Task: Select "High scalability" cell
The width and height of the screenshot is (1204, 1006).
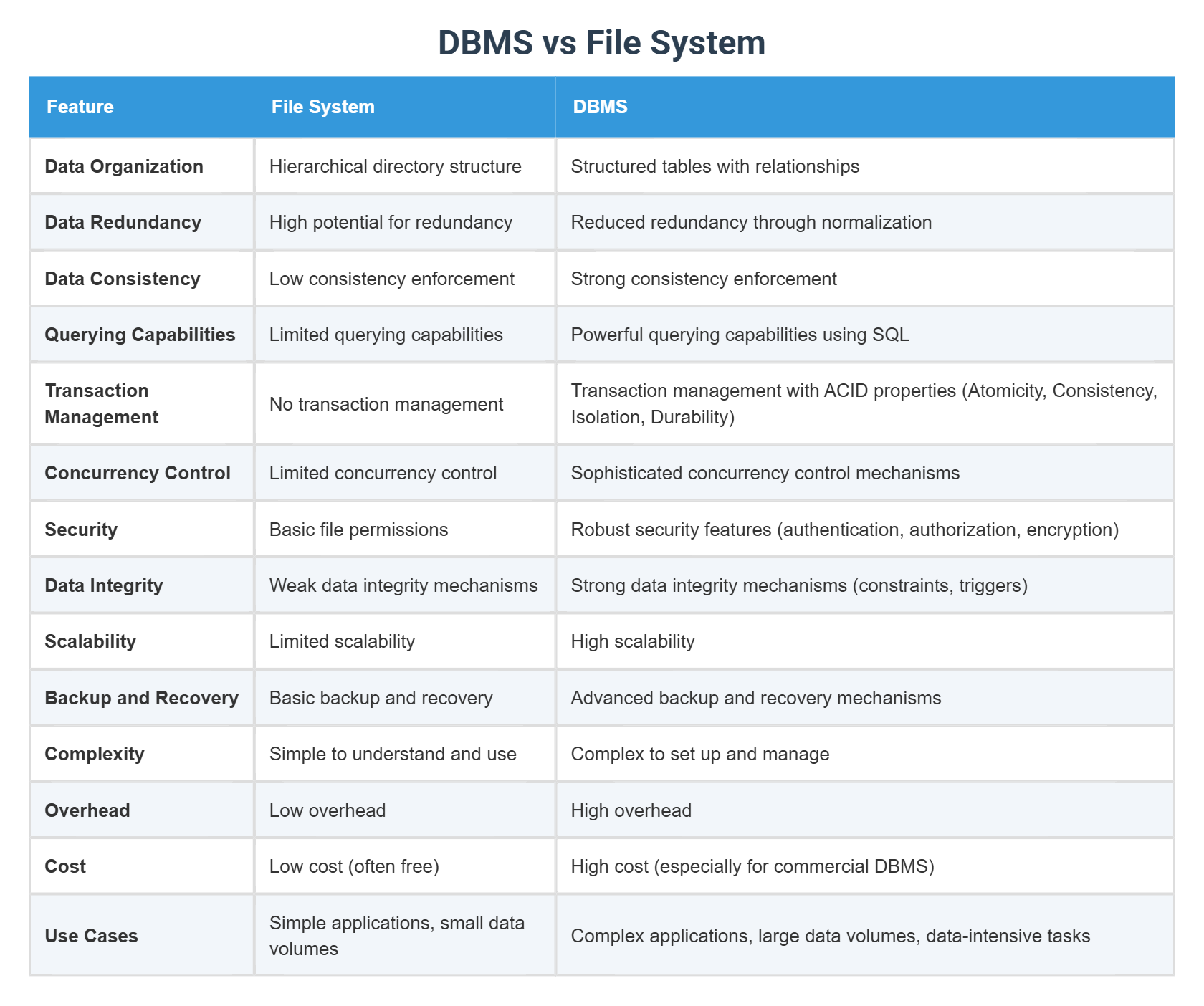Action: coord(865,641)
